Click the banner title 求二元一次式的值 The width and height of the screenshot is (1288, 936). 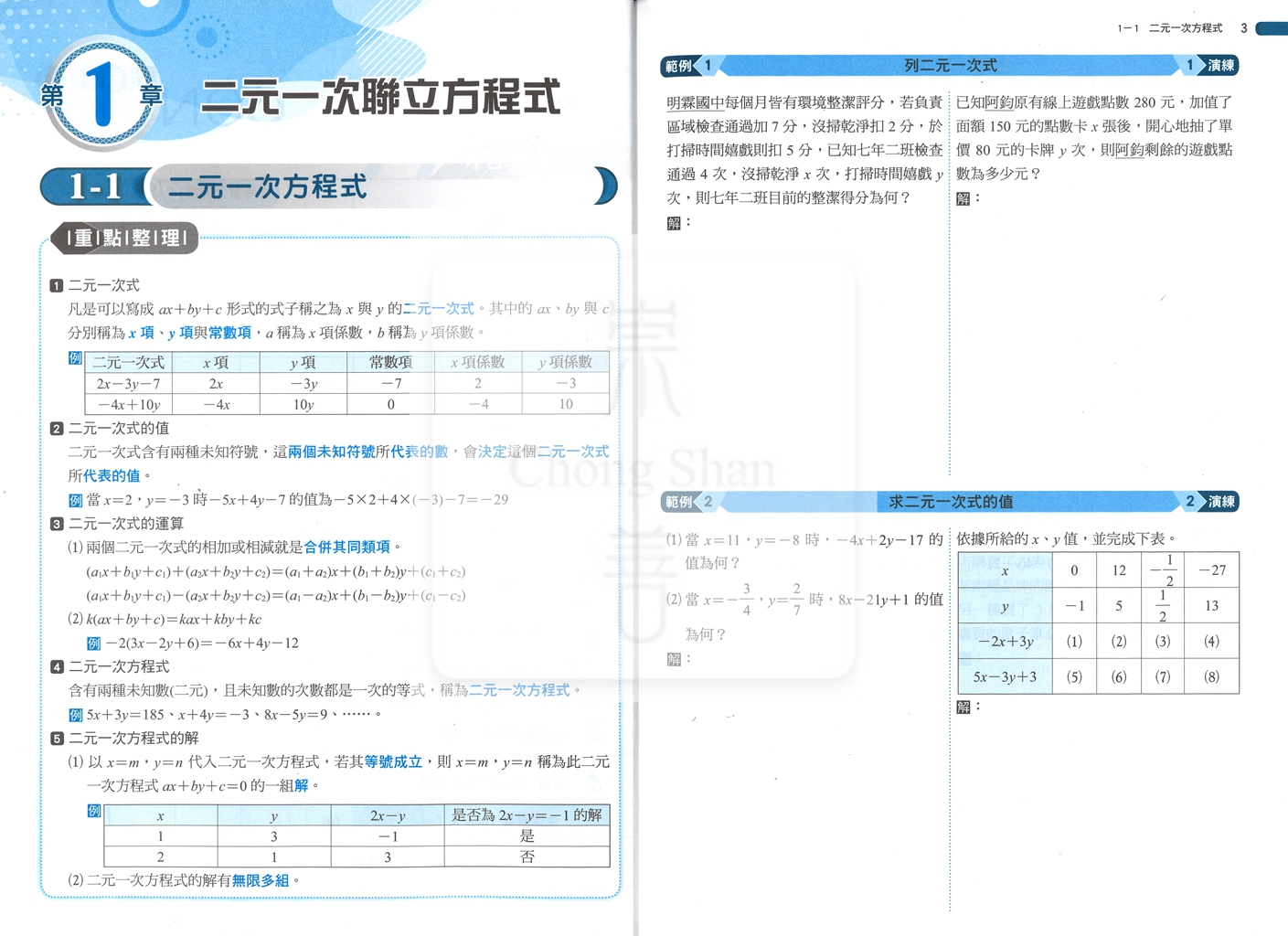point(950,502)
